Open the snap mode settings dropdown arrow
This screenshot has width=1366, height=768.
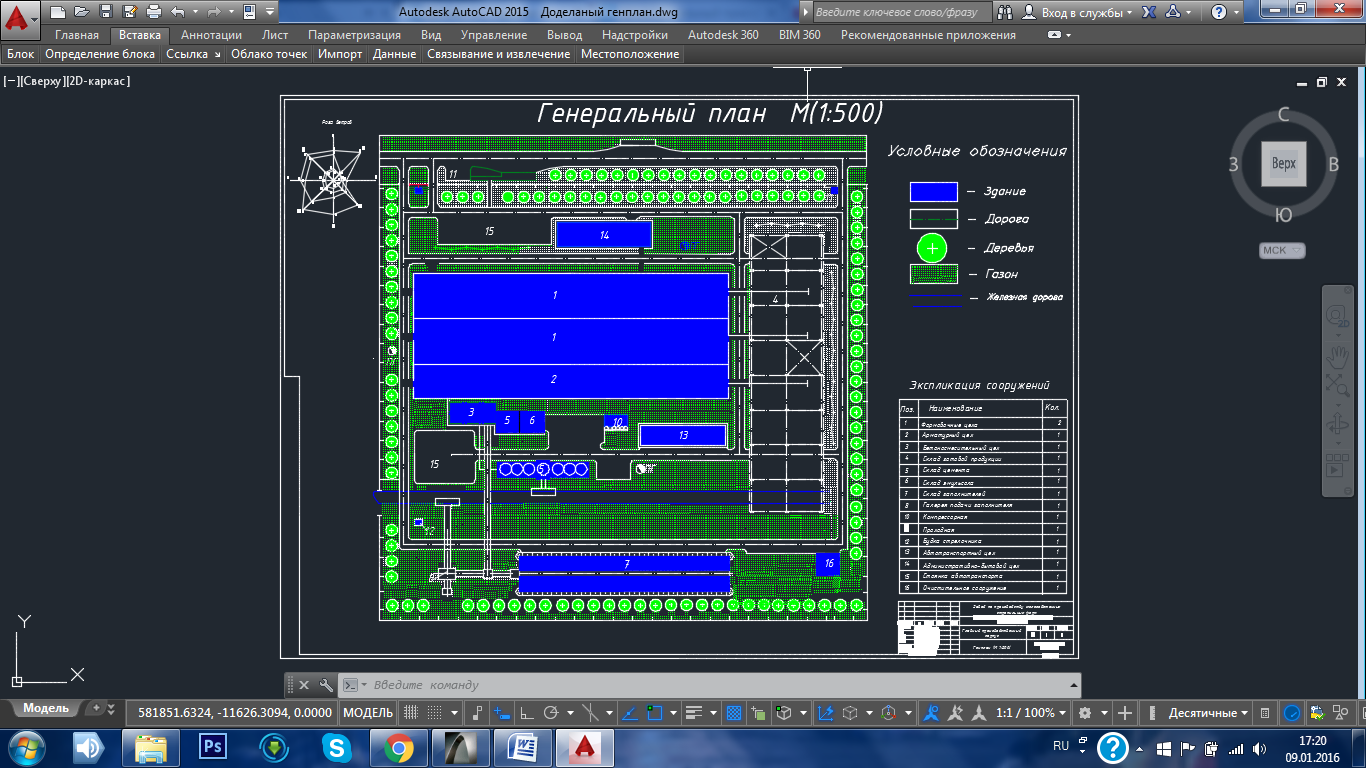point(454,713)
